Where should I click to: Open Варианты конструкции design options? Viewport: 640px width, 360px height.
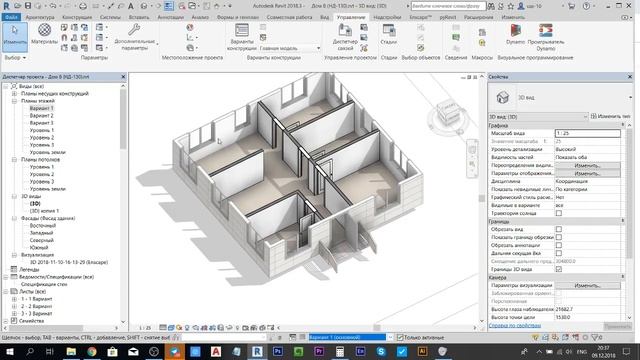(x=242, y=37)
